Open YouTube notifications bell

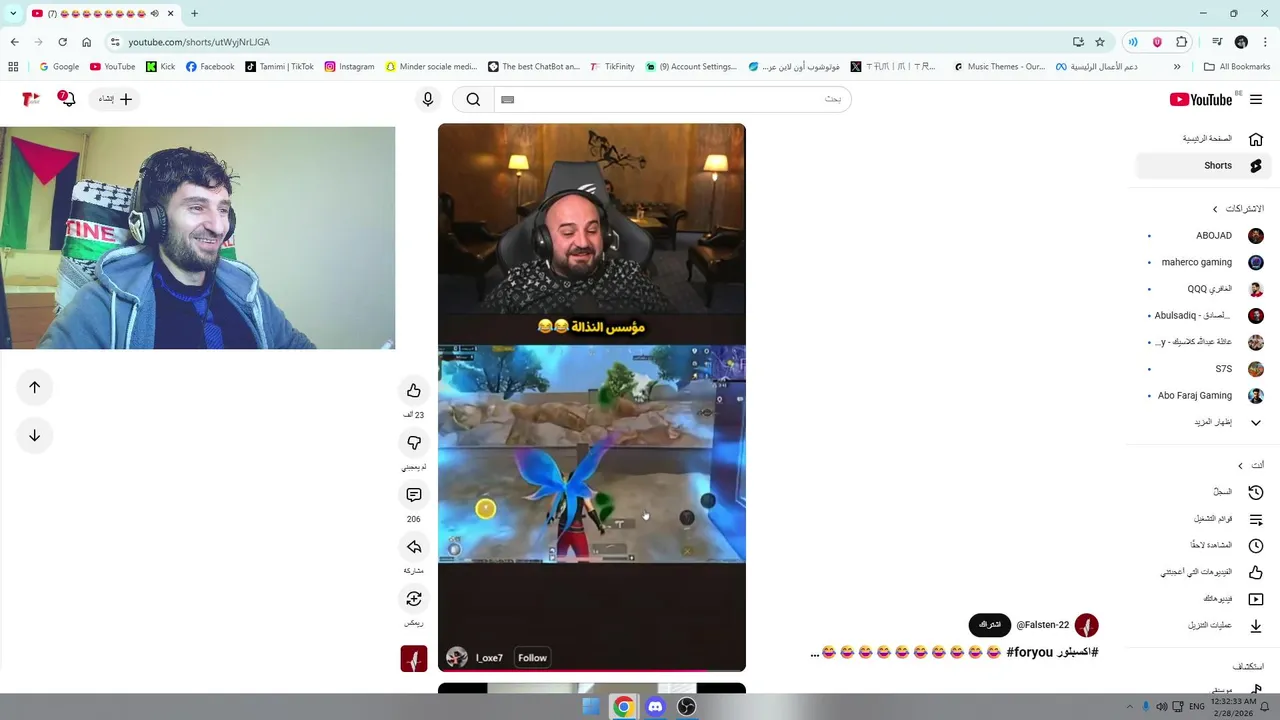click(67, 98)
